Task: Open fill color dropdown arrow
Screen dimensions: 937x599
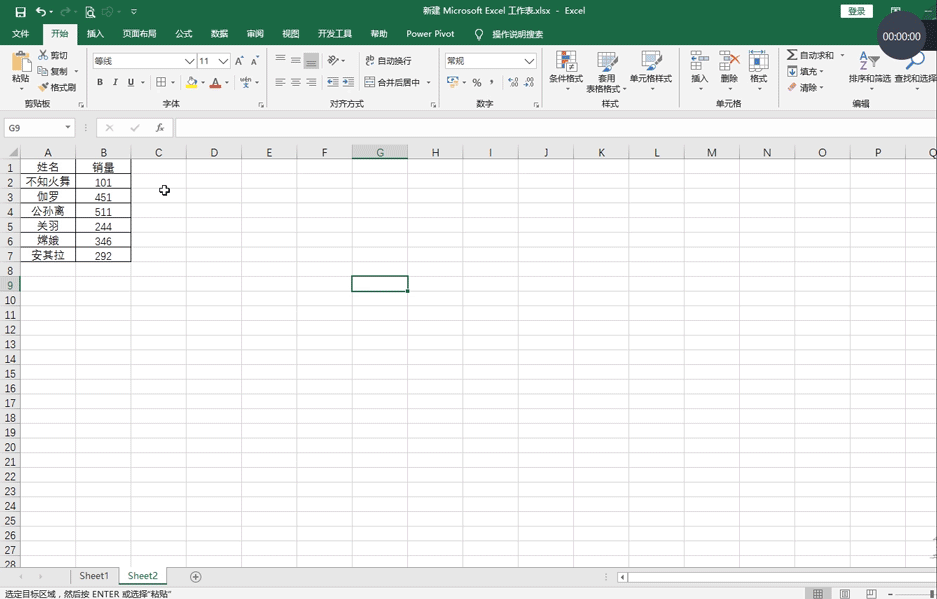Action: tap(203, 82)
